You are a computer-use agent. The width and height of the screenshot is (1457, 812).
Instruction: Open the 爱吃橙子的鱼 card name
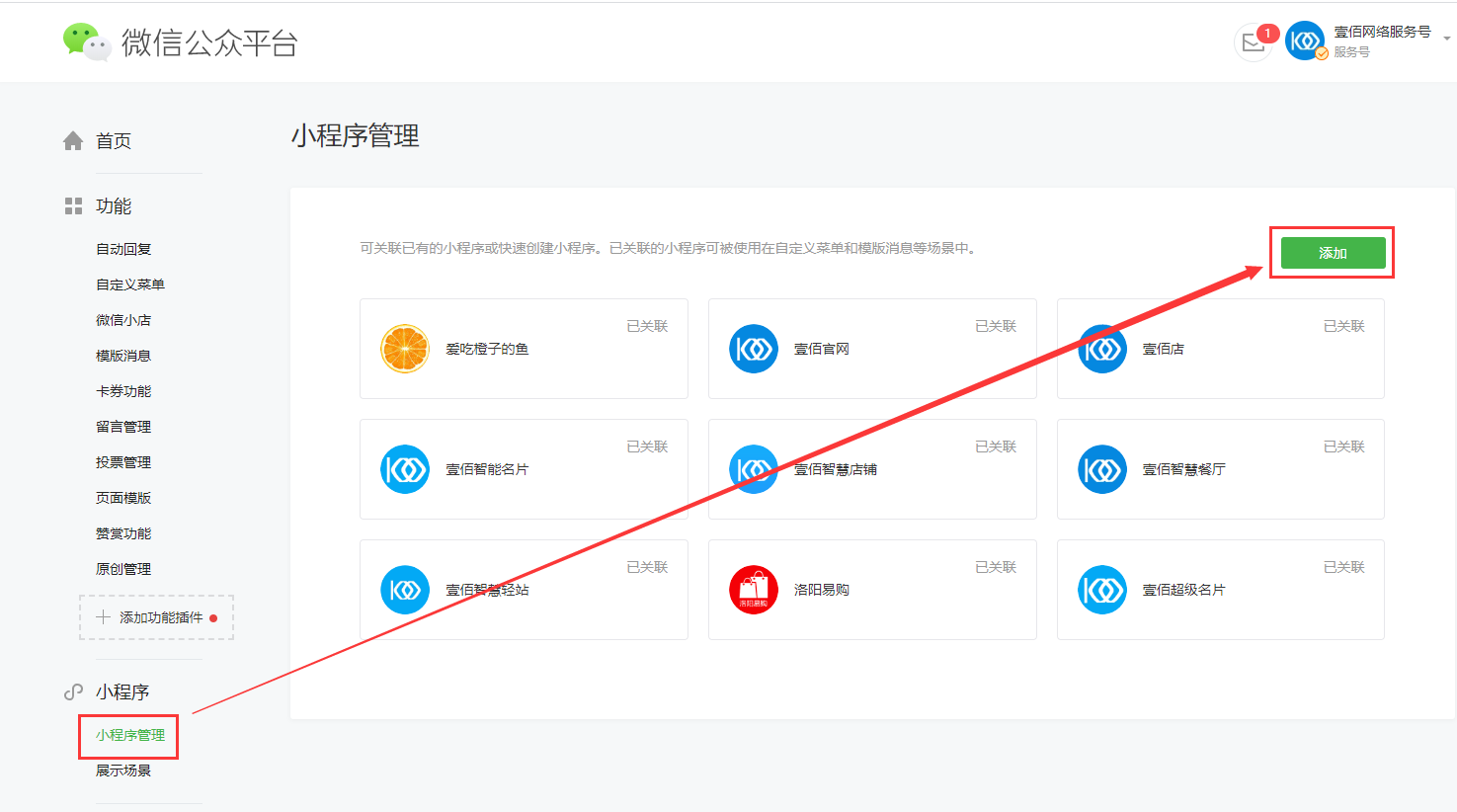(487, 349)
